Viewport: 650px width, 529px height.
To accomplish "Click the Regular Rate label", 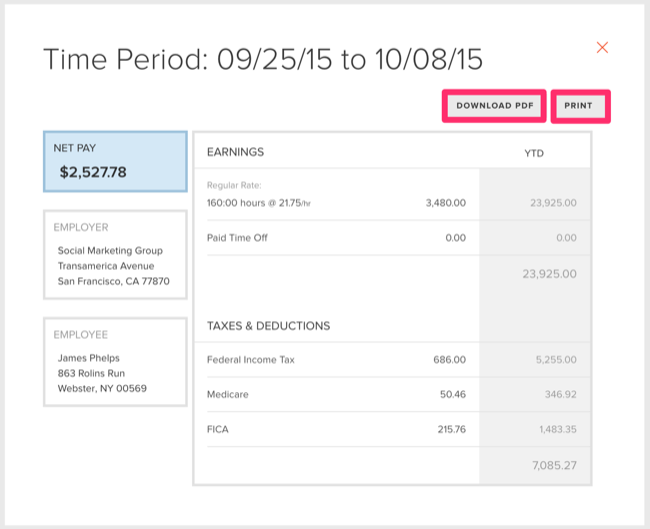I will pos(234,185).
